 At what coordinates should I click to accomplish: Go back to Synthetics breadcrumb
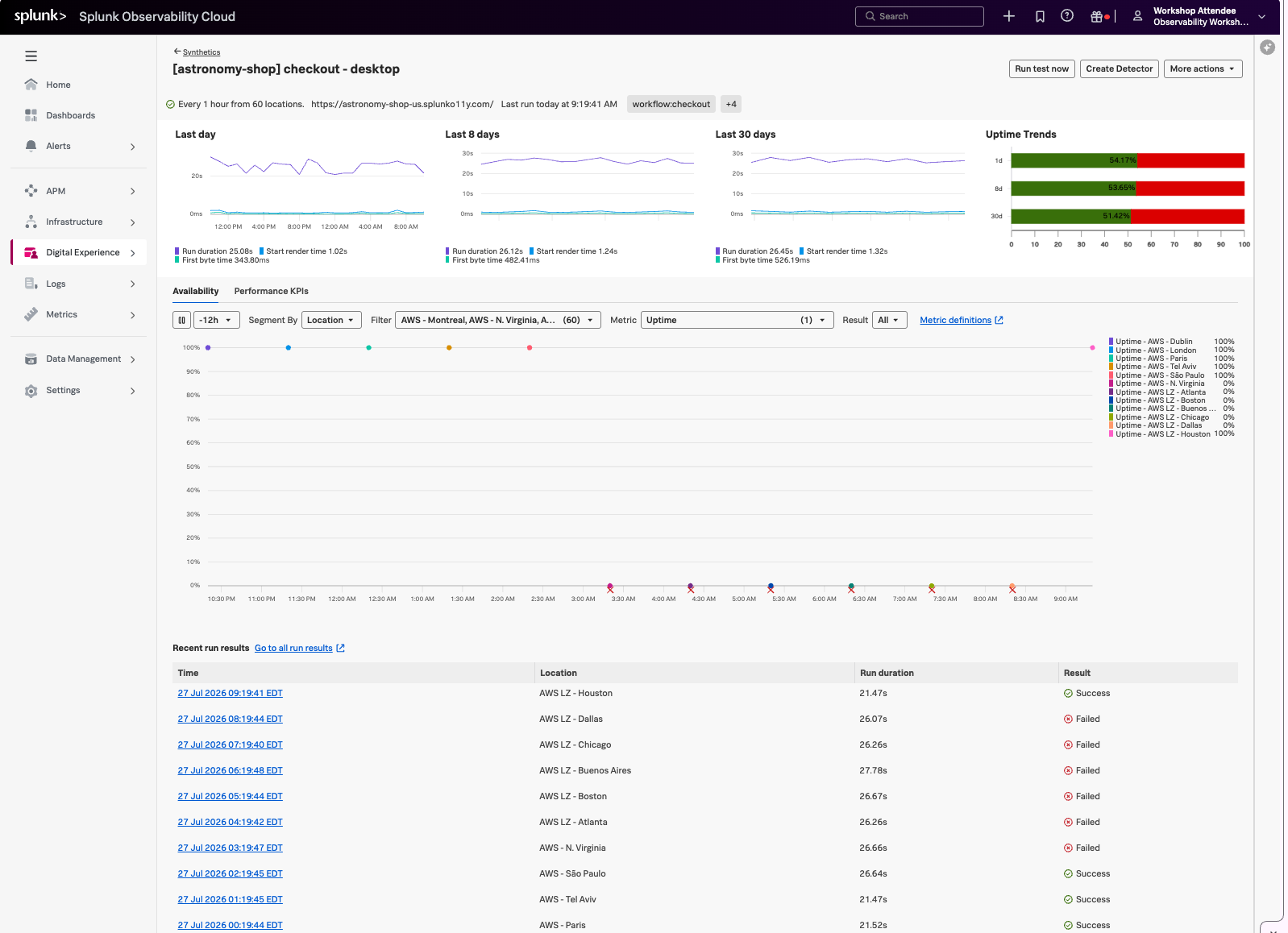202,52
